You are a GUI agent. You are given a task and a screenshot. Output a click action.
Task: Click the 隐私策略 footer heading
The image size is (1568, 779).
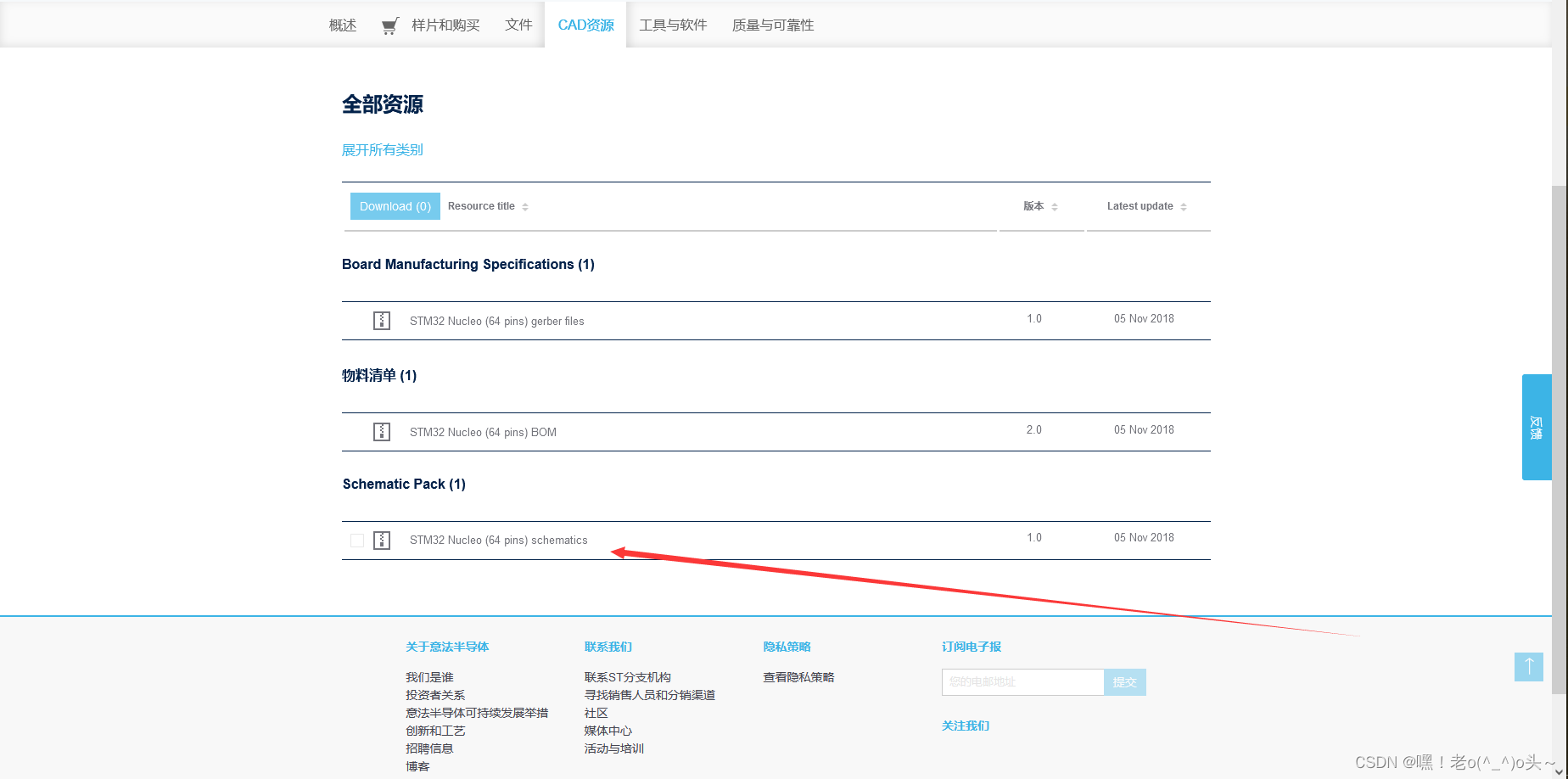click(787, 647)
